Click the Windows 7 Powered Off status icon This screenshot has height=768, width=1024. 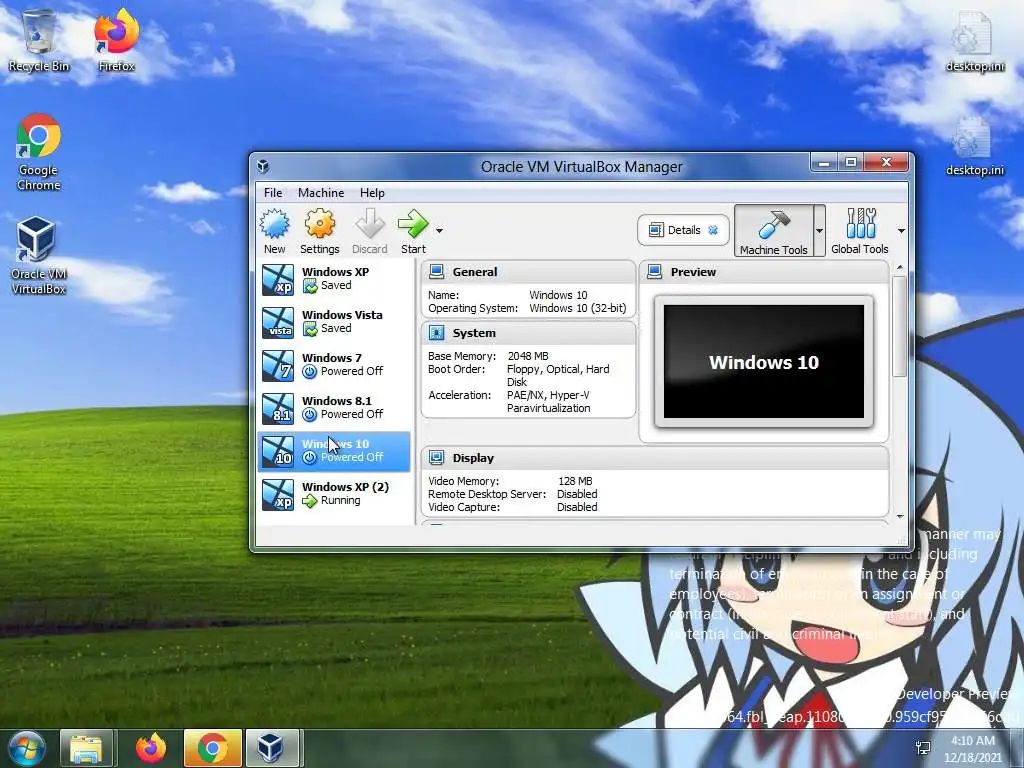click(310, 372)
